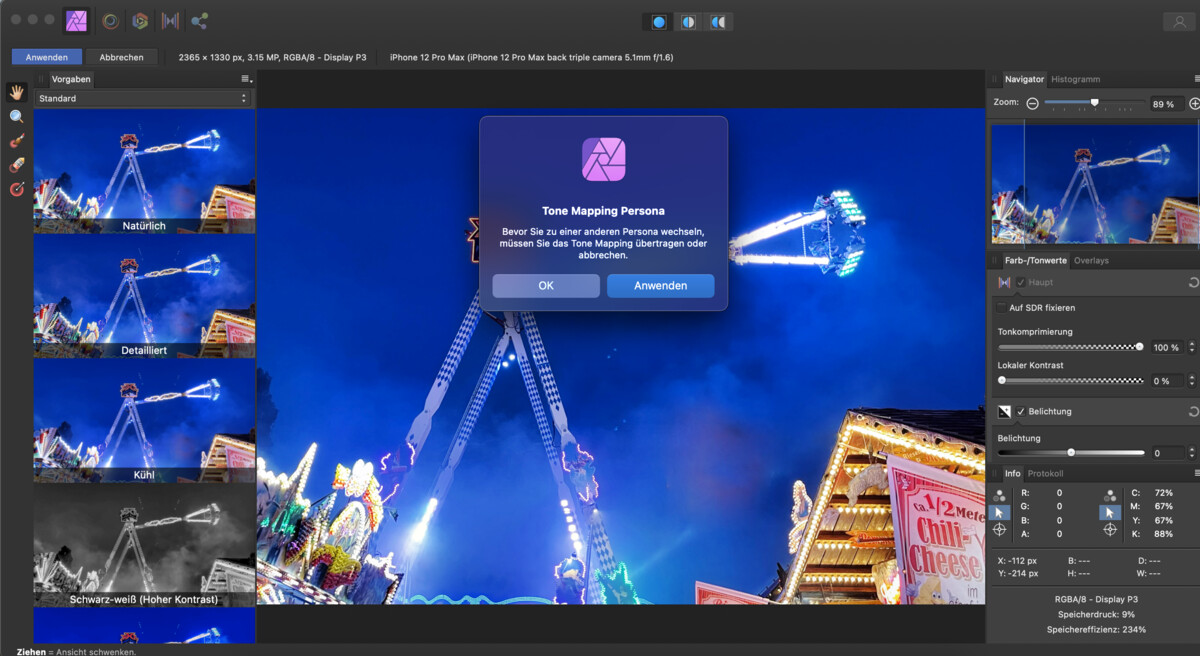Toggle the Belichtung adjustment checkbox

[1023, 411]
